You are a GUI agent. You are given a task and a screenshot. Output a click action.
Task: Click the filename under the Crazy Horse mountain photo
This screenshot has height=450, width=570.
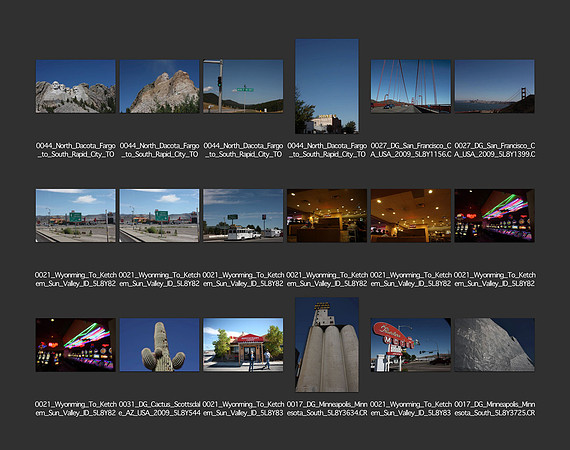click(160, 150)
